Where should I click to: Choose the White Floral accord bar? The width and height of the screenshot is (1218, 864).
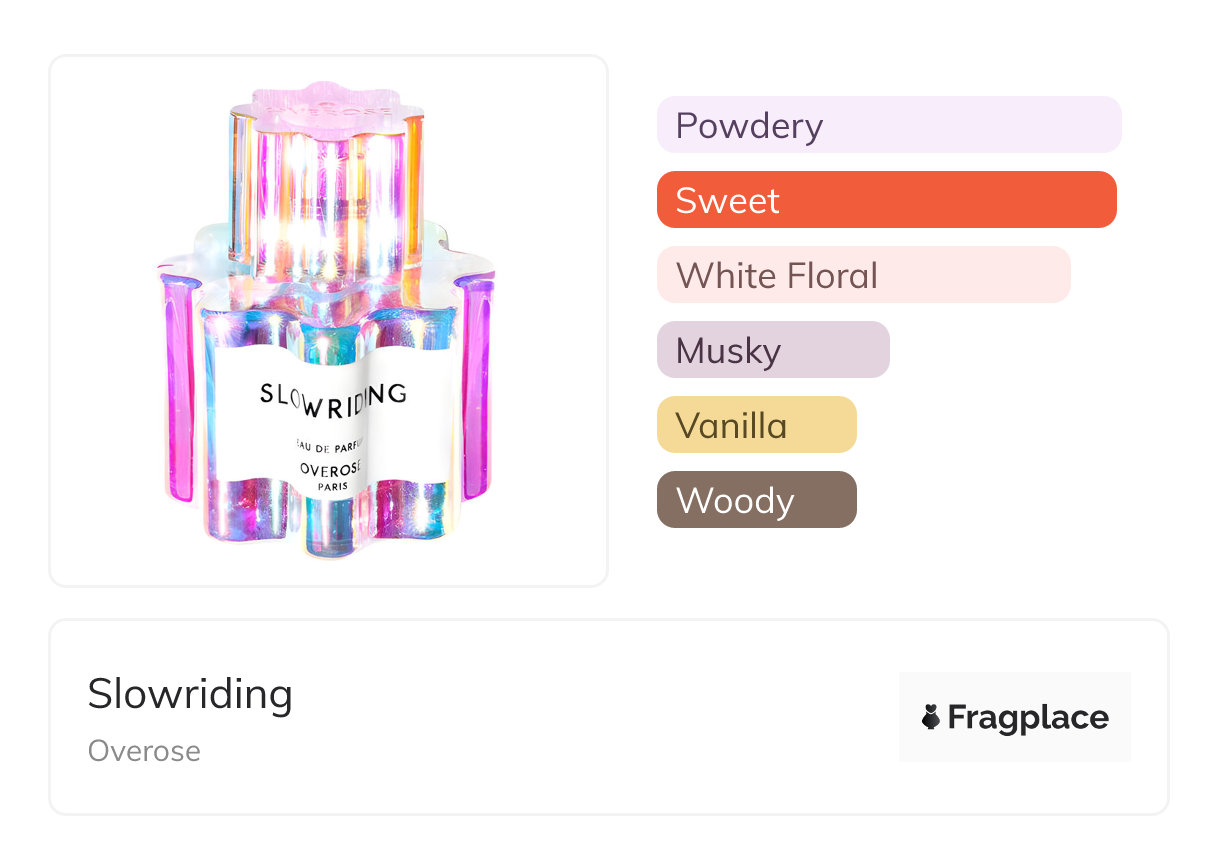(x=863, y=275)
